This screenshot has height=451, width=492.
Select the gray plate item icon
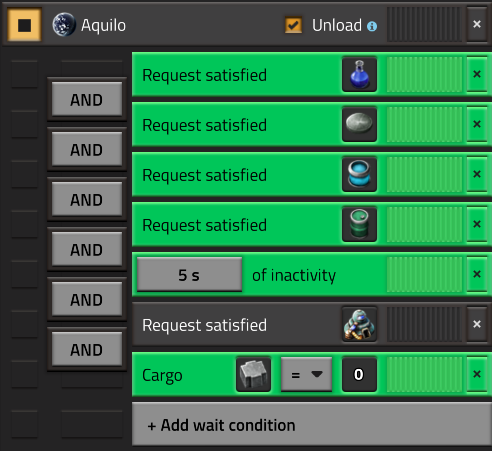click(x=359, y=124)
